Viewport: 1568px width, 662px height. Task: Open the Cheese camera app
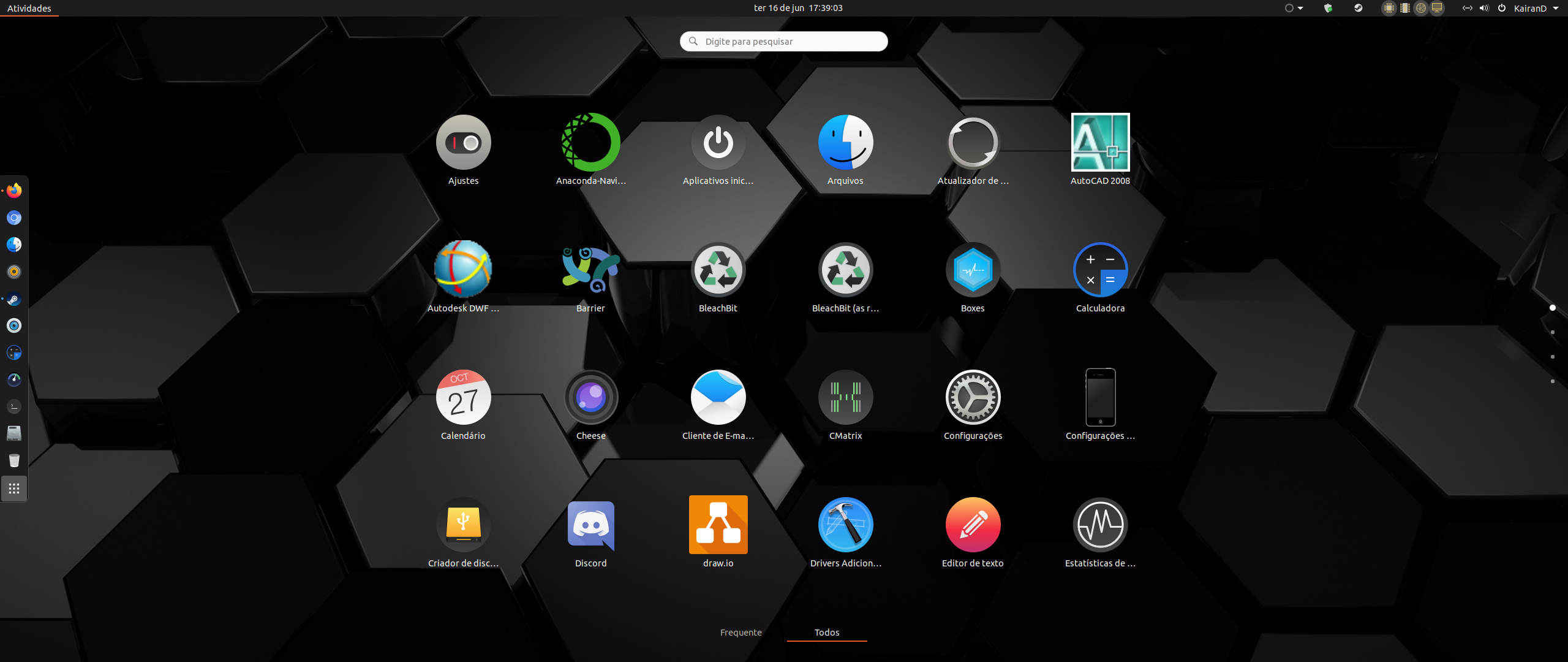coord(590,398)
